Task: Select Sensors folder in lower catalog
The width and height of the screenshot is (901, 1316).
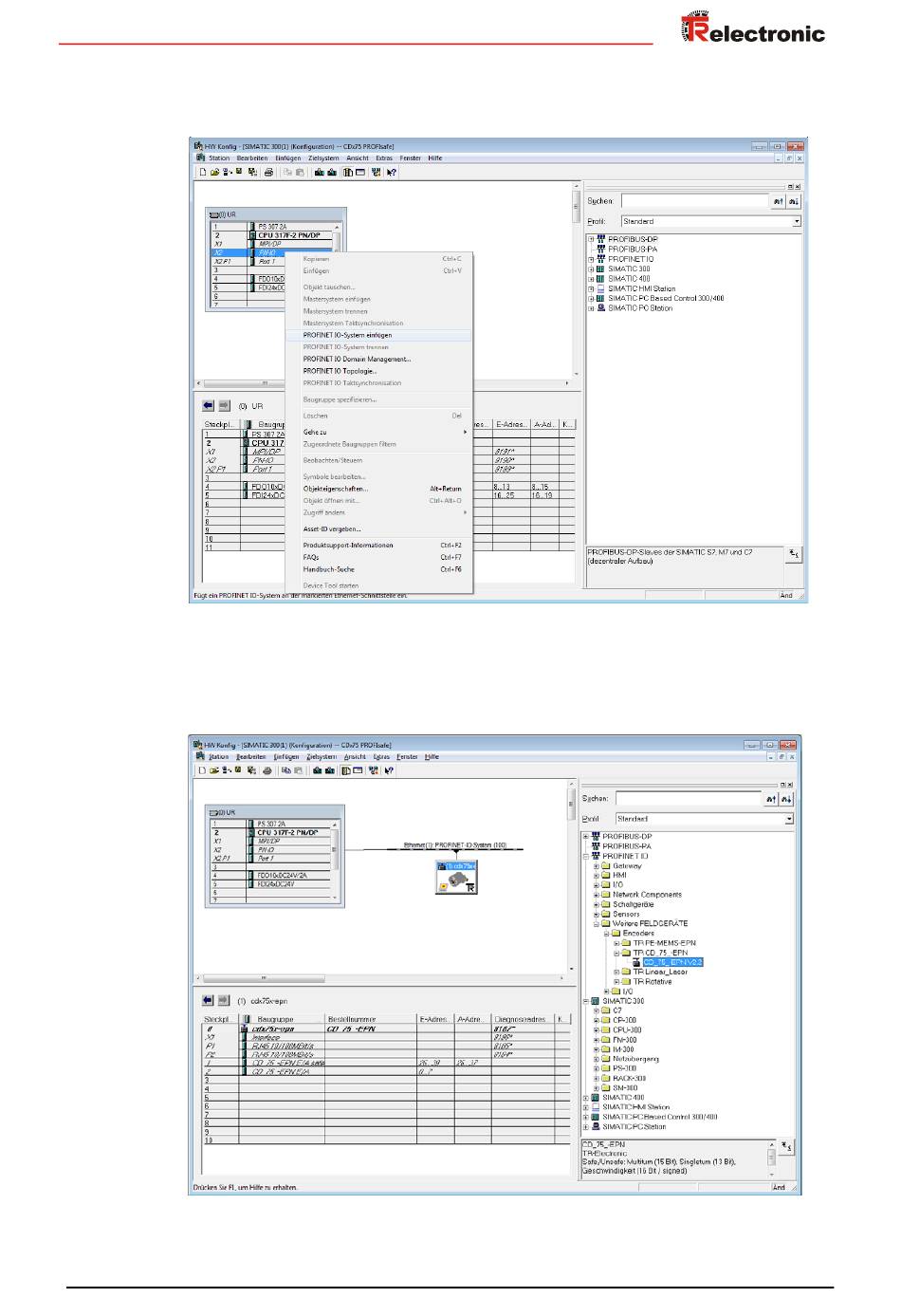Action: [627, 914]
